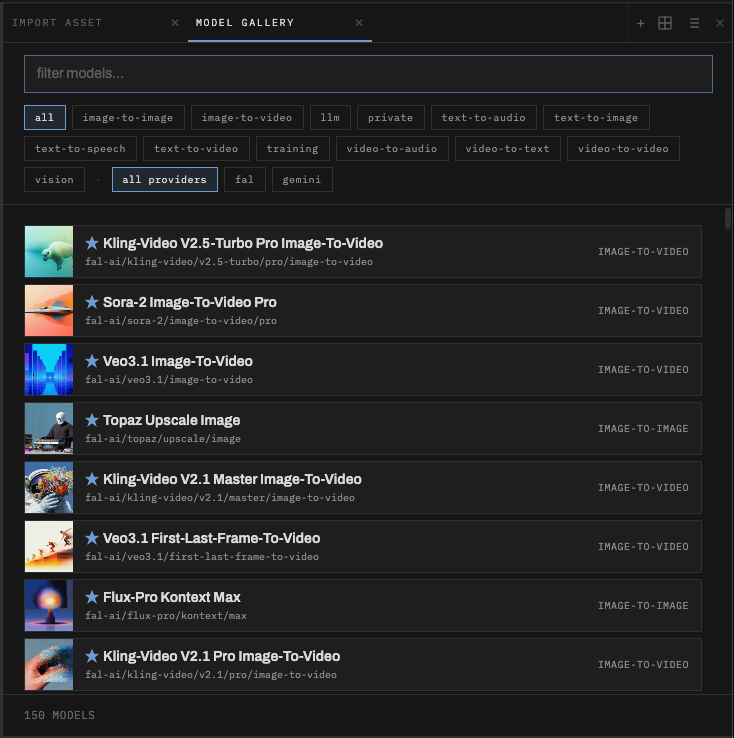Screen dimensions: 734x738
Task: Filter models by fal provider
Action: pos(245,180)
